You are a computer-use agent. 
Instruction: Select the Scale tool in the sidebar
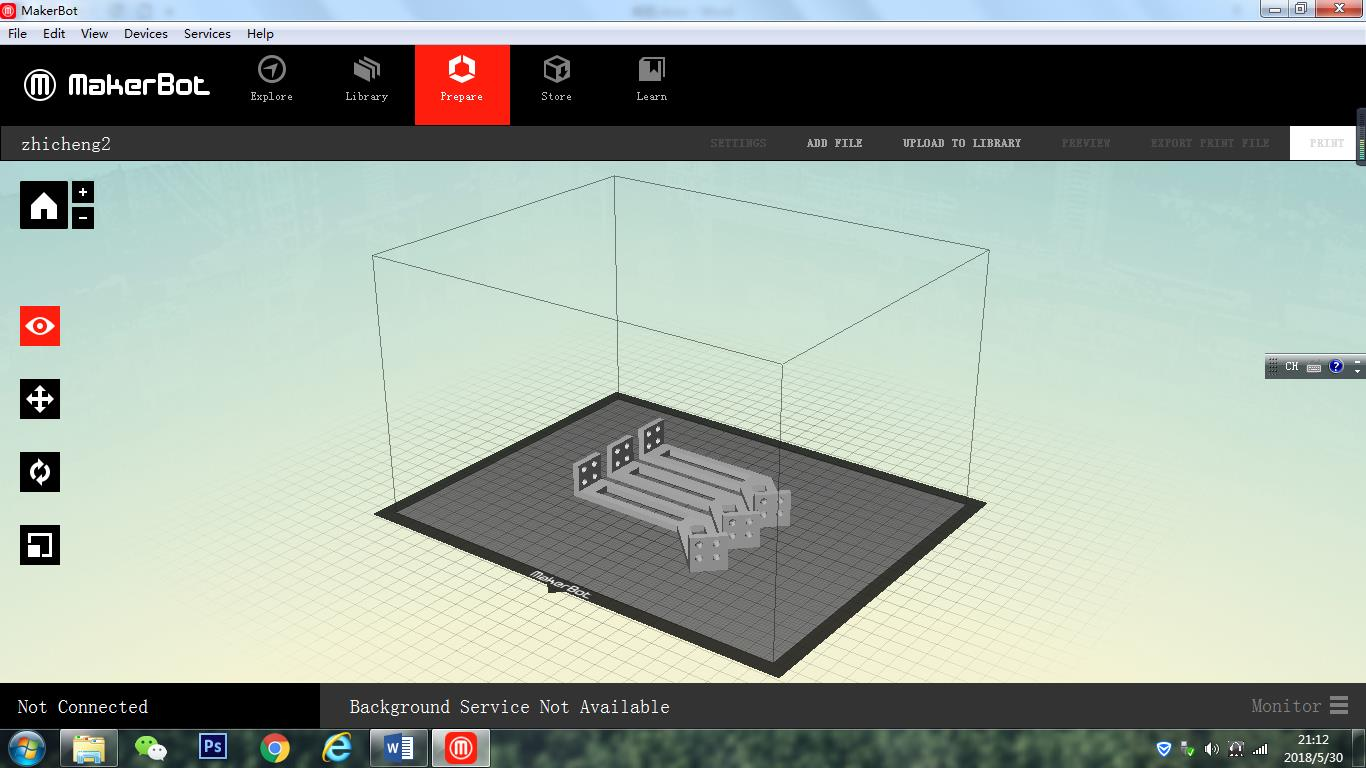point(39,544)
